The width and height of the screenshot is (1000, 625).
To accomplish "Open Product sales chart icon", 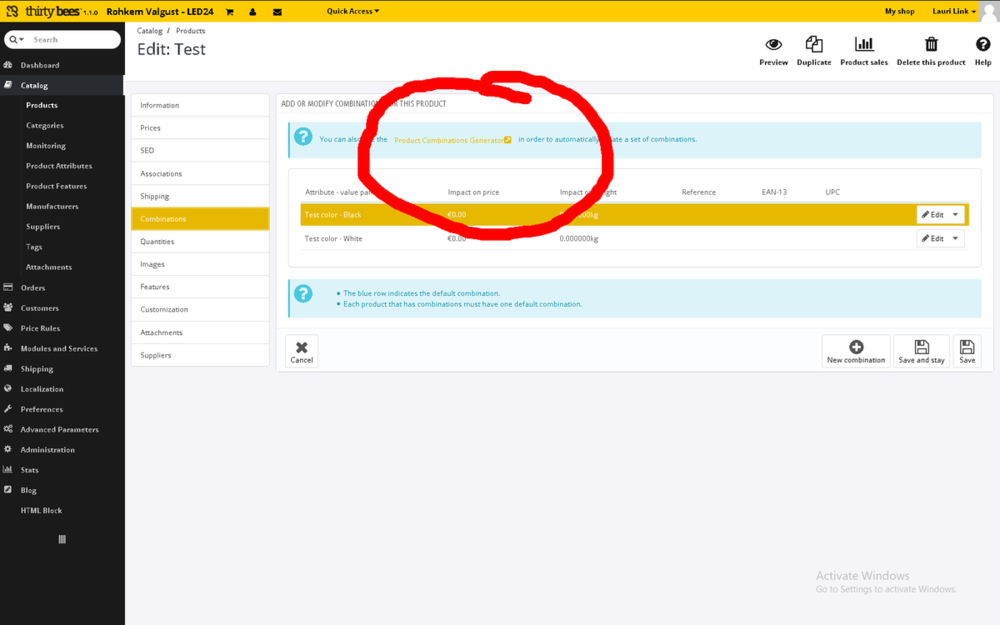I will 864,45.
